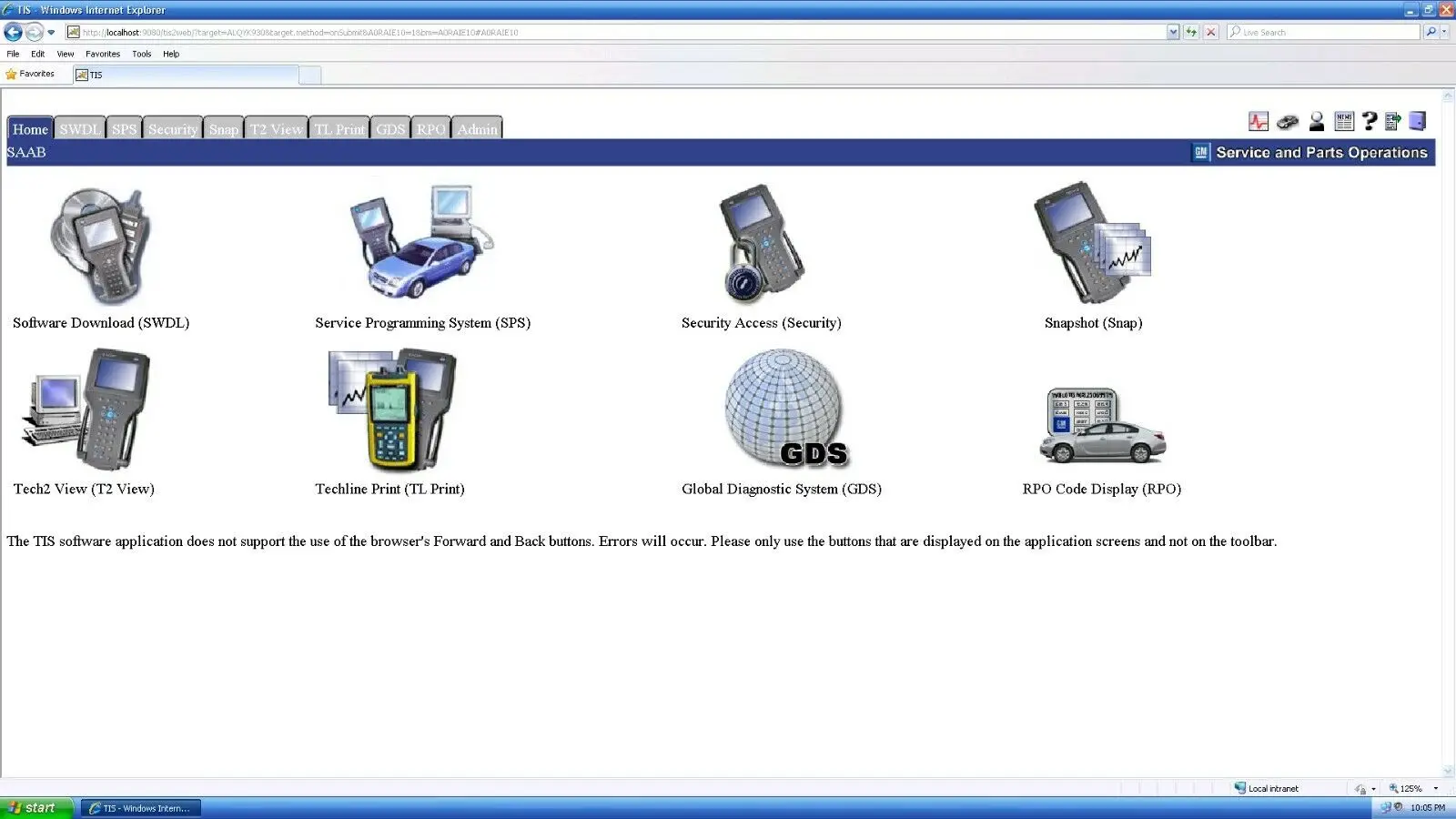
Task: Open the Snapshot graph icon
Action: pos(1092,242)
